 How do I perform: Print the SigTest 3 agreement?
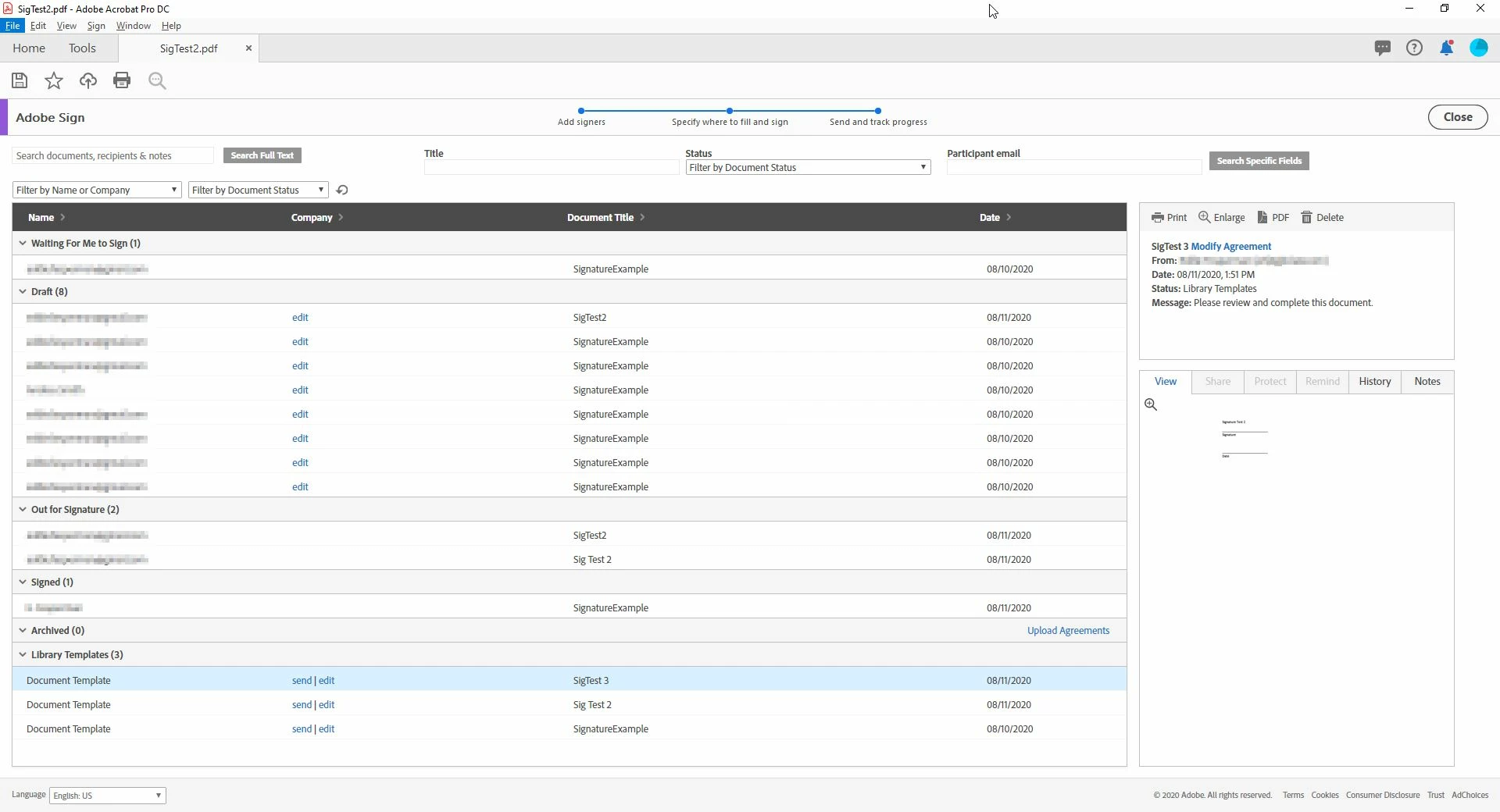click(1169, 218)
